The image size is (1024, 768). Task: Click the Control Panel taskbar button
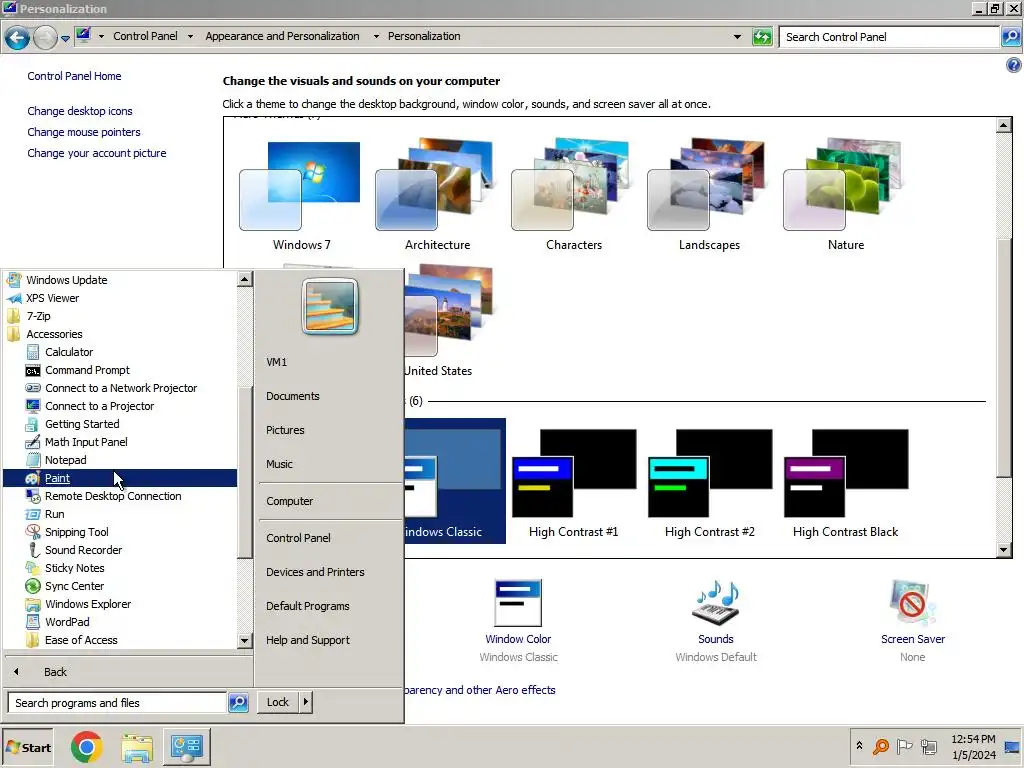click(x=187, y=747)
